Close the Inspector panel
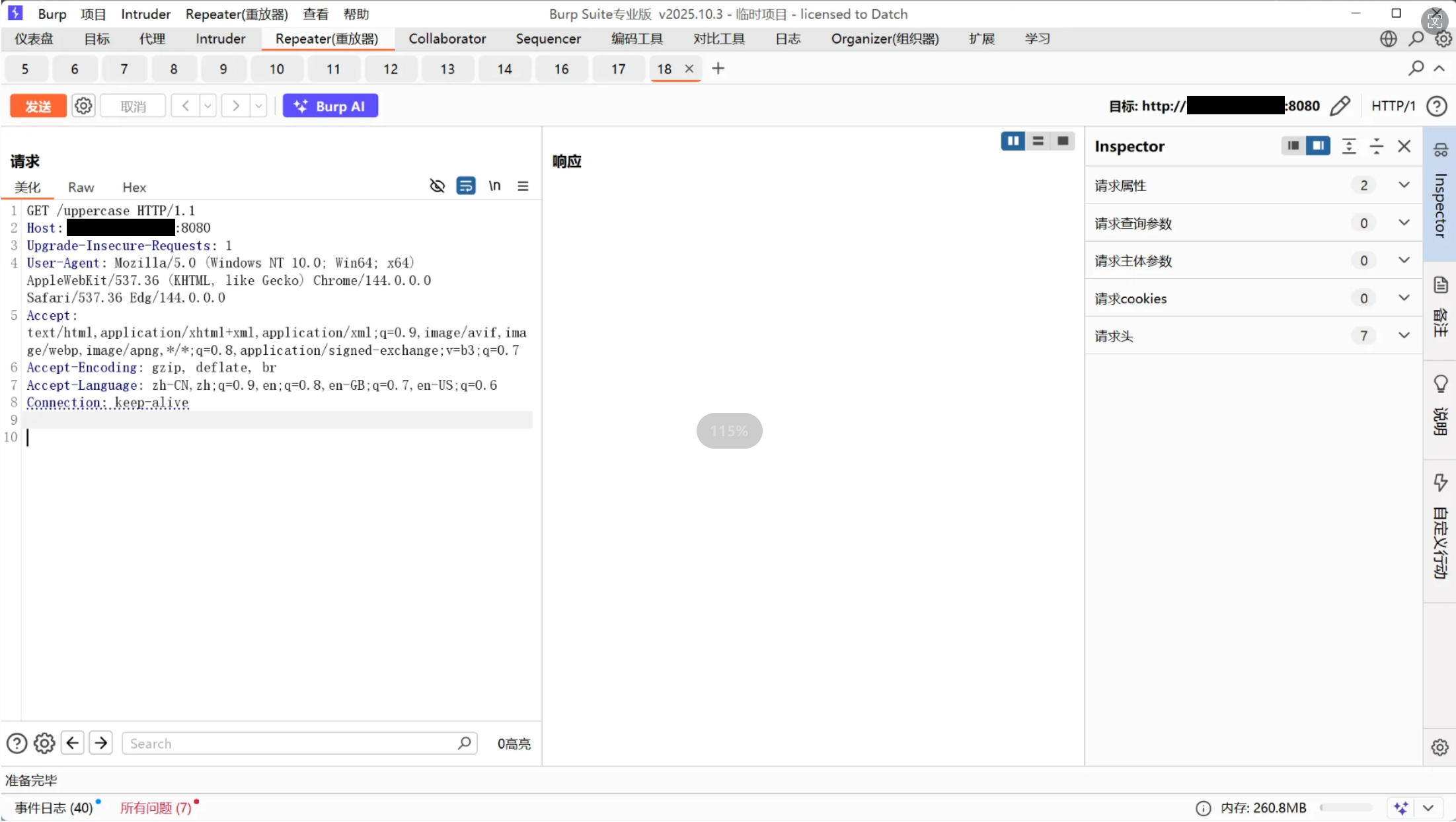Image resolution: width=1456 pixels, height=822 pixels. coord(1404,146)
